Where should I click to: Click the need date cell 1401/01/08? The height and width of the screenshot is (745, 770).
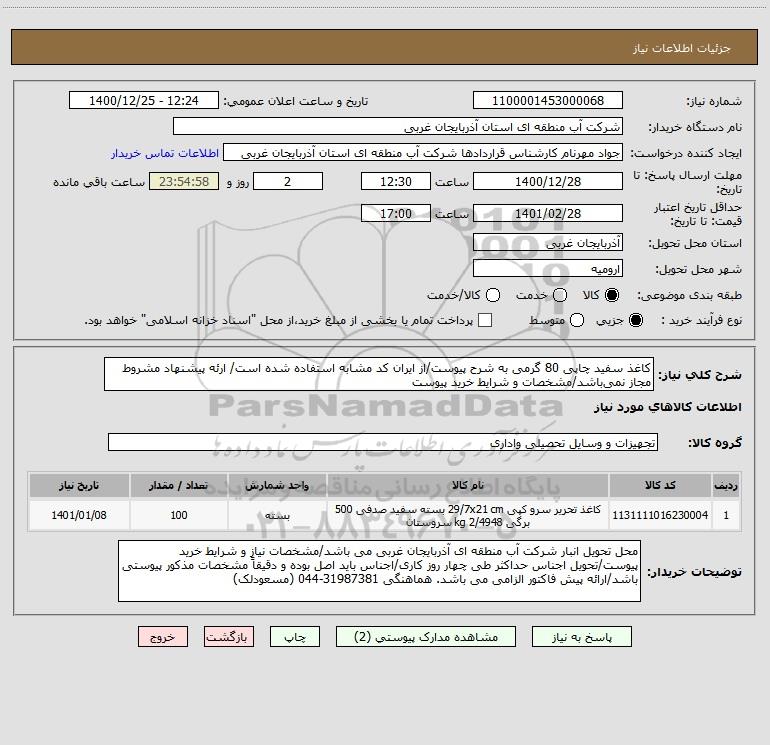(x=79, y=515)
